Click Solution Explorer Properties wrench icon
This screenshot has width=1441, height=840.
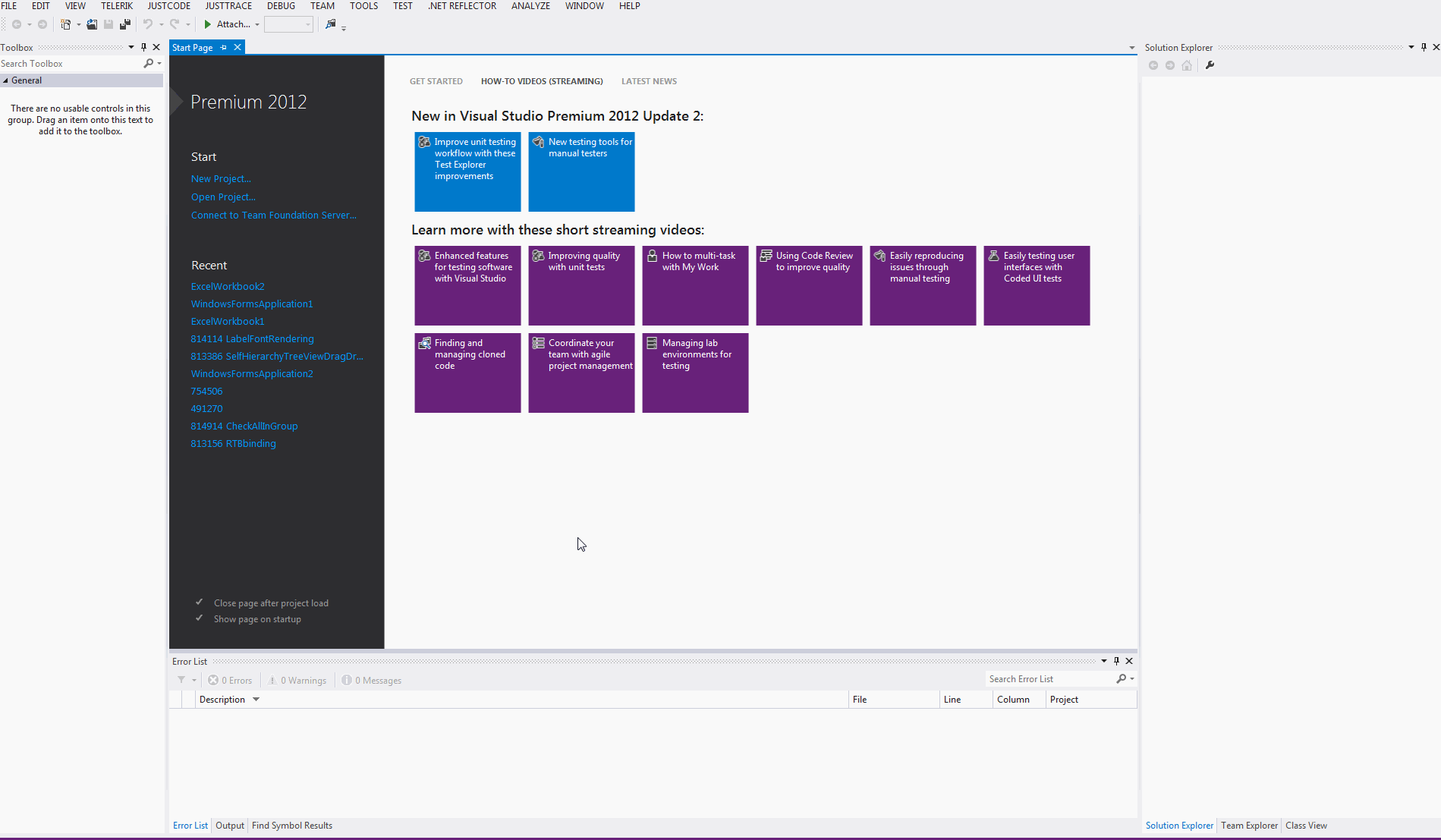click(x=1210, y=65)
